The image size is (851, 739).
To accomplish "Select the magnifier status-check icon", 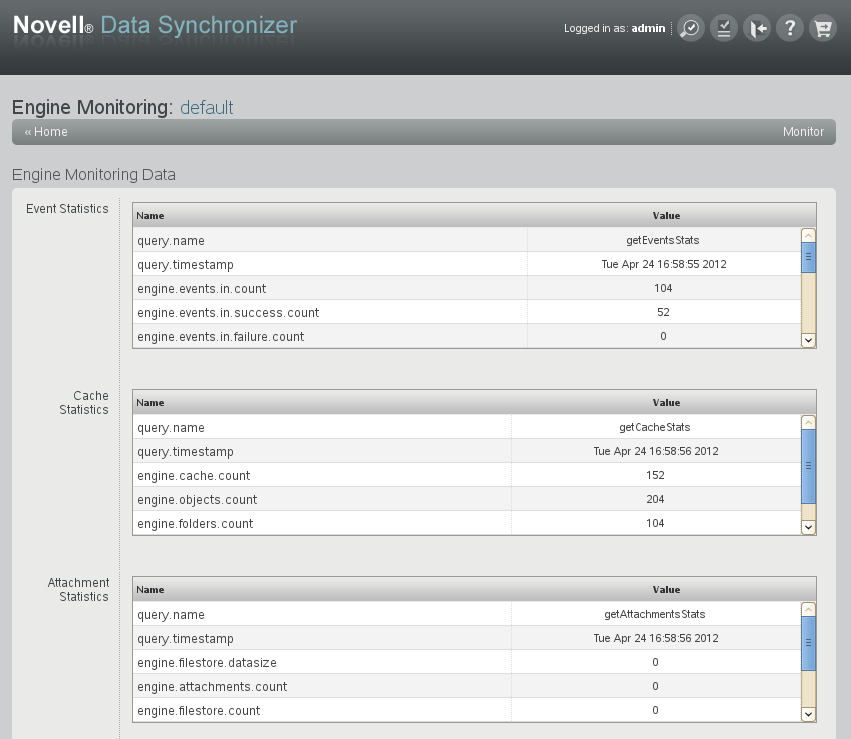I will pyautogui.click(x=689, y=27).
